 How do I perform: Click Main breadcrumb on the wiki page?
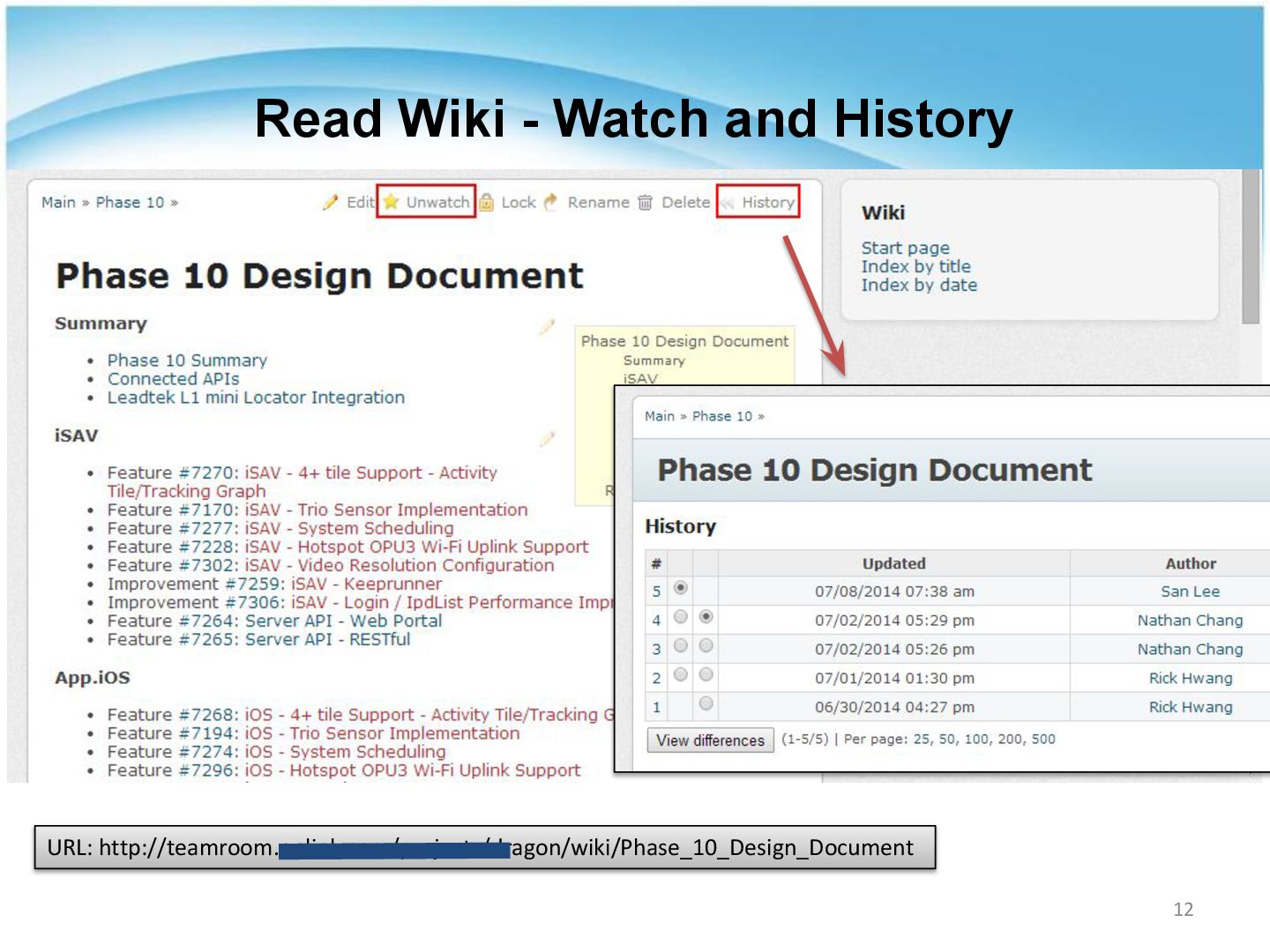tap(58, 203)
